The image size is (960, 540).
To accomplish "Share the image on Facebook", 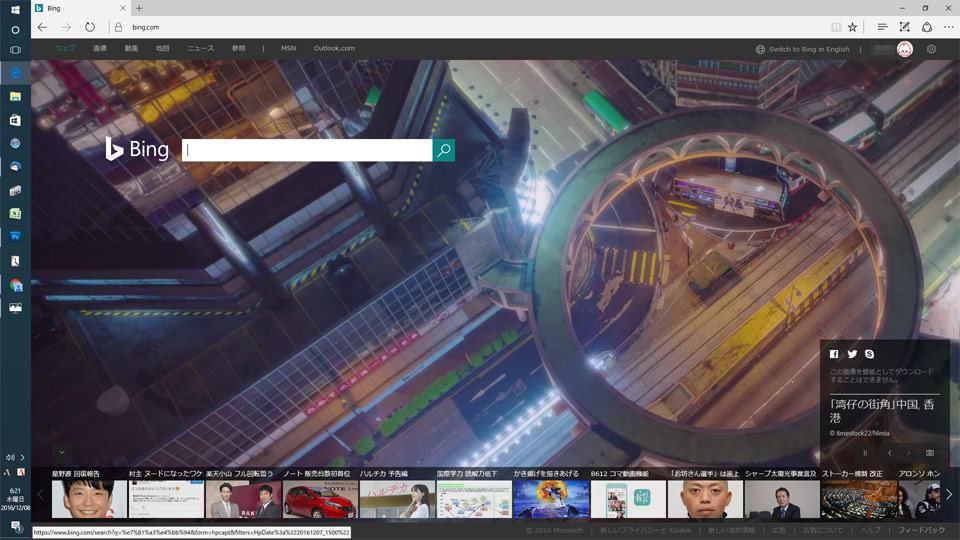I will point(834,354).
